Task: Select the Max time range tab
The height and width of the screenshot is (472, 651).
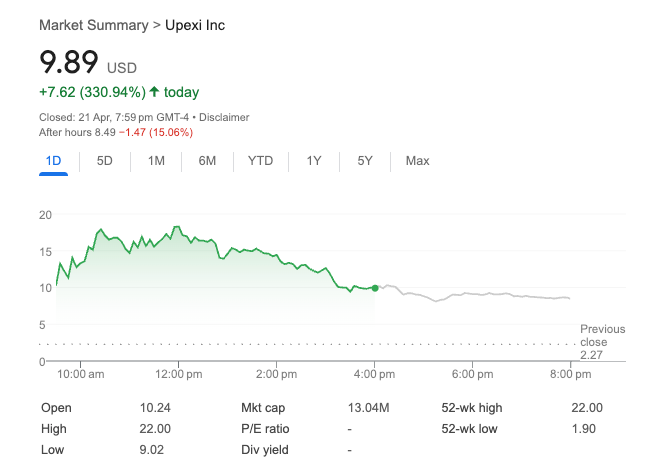Action: (417, 161)
